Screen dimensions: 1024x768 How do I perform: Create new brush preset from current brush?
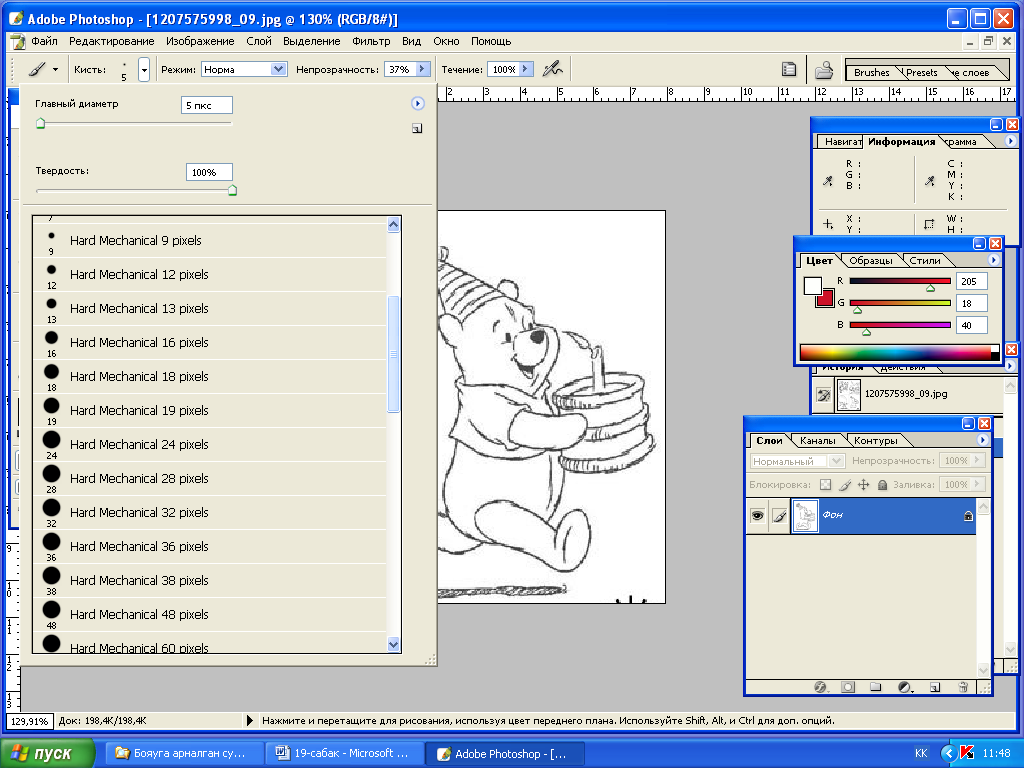pyautogui.click(x=417, y=129)
